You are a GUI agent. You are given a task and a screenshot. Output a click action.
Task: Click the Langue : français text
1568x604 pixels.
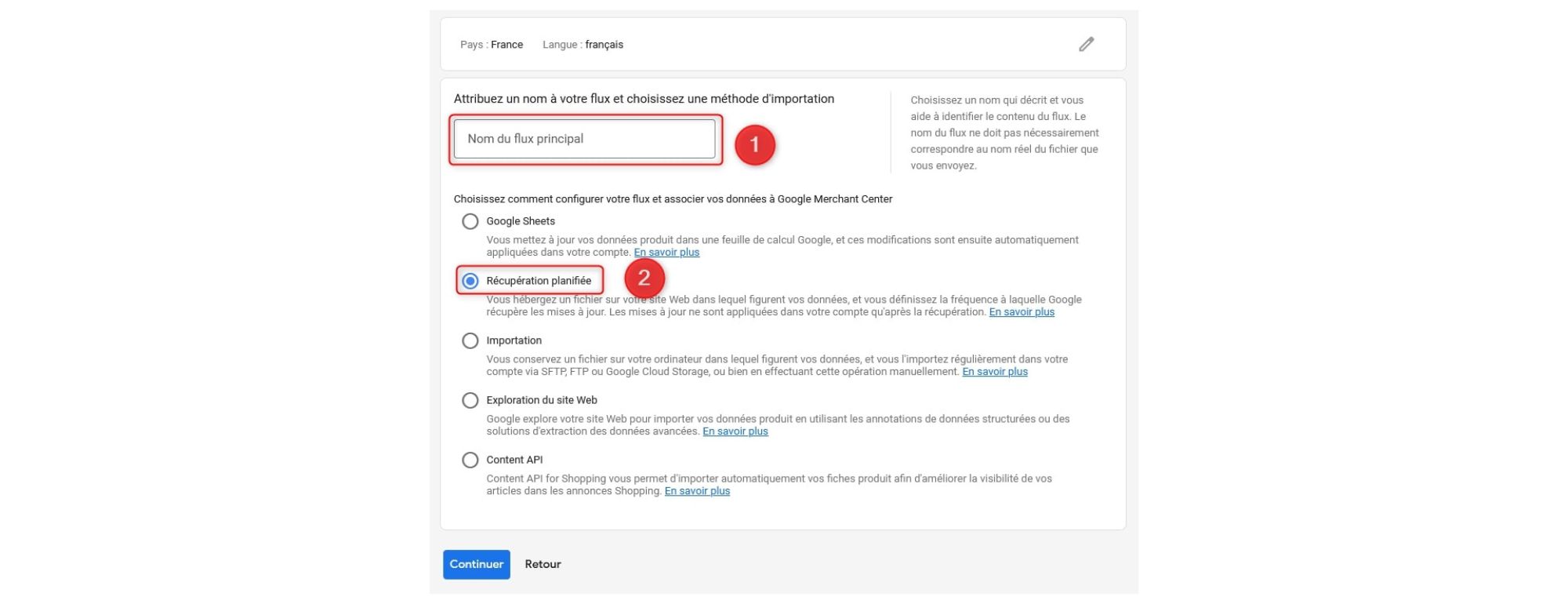coord(583,45)
